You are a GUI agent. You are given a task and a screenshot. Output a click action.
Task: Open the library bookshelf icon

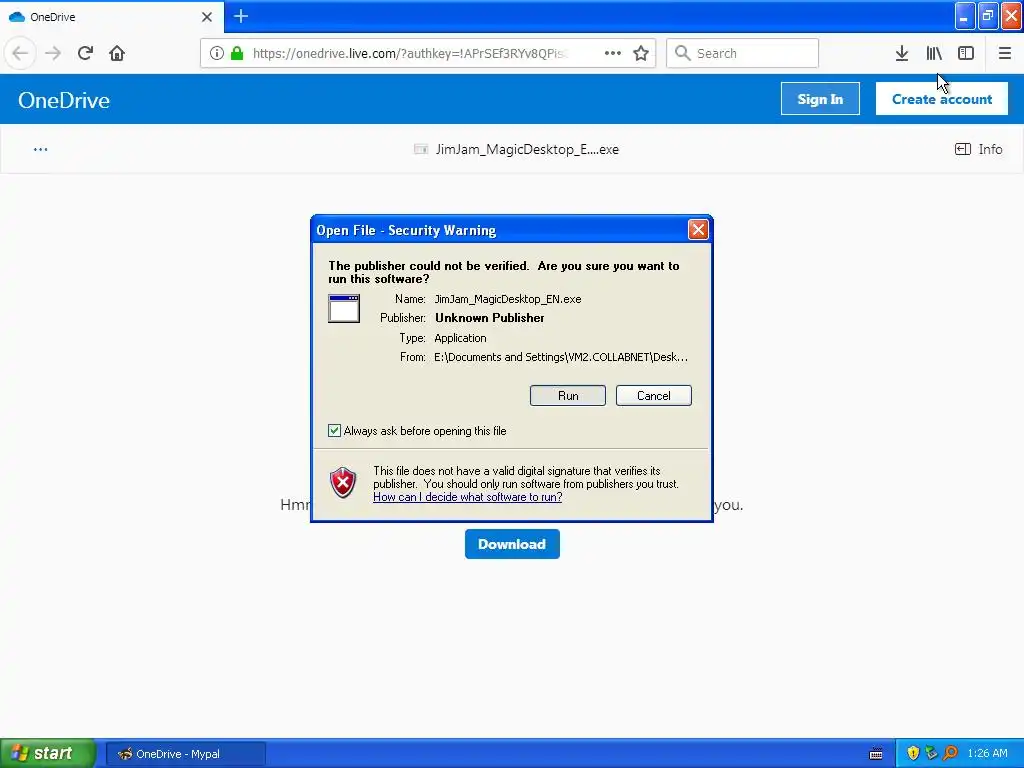pos(934,53)
